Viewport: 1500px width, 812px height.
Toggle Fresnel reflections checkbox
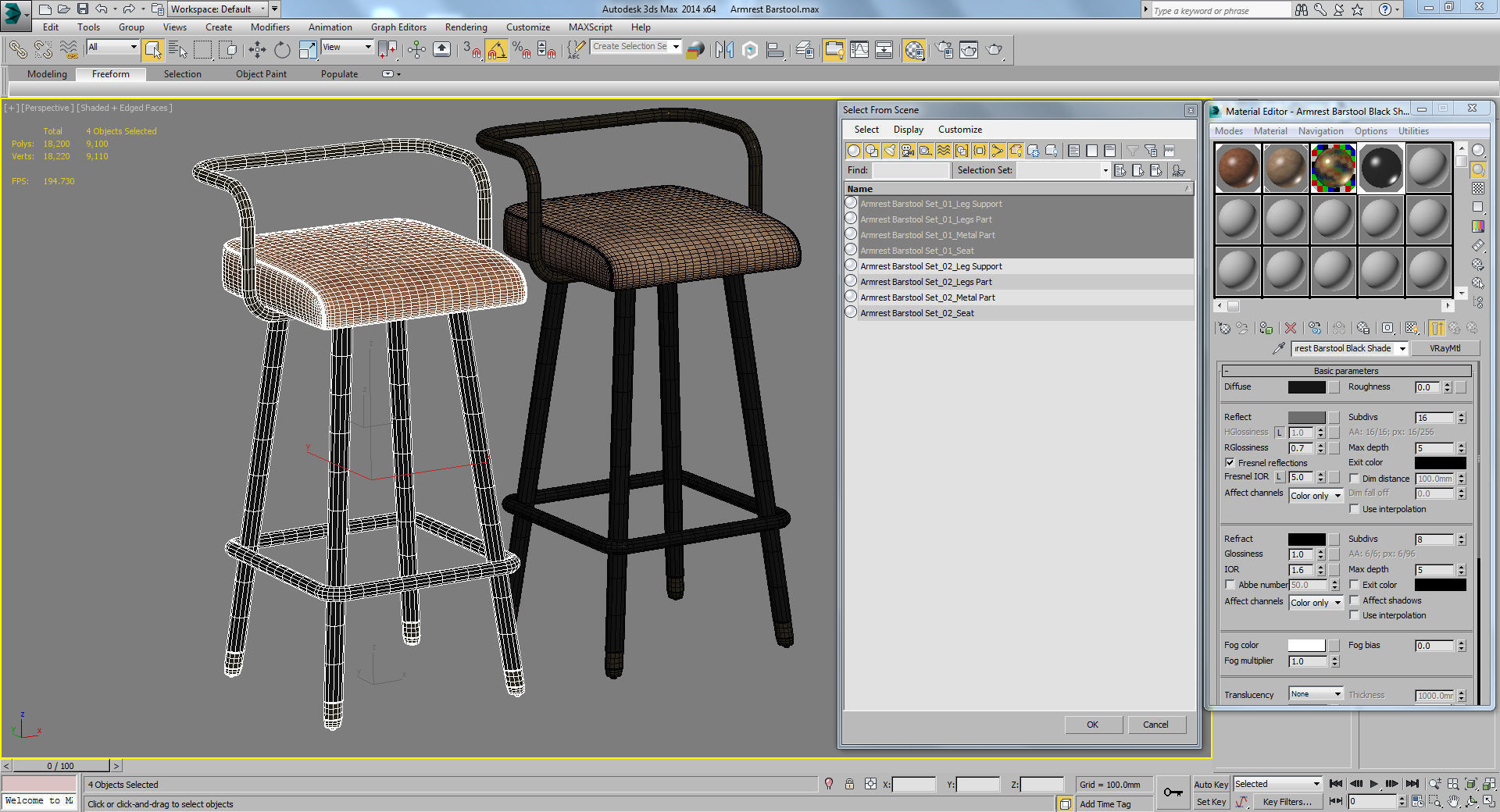1230,463
